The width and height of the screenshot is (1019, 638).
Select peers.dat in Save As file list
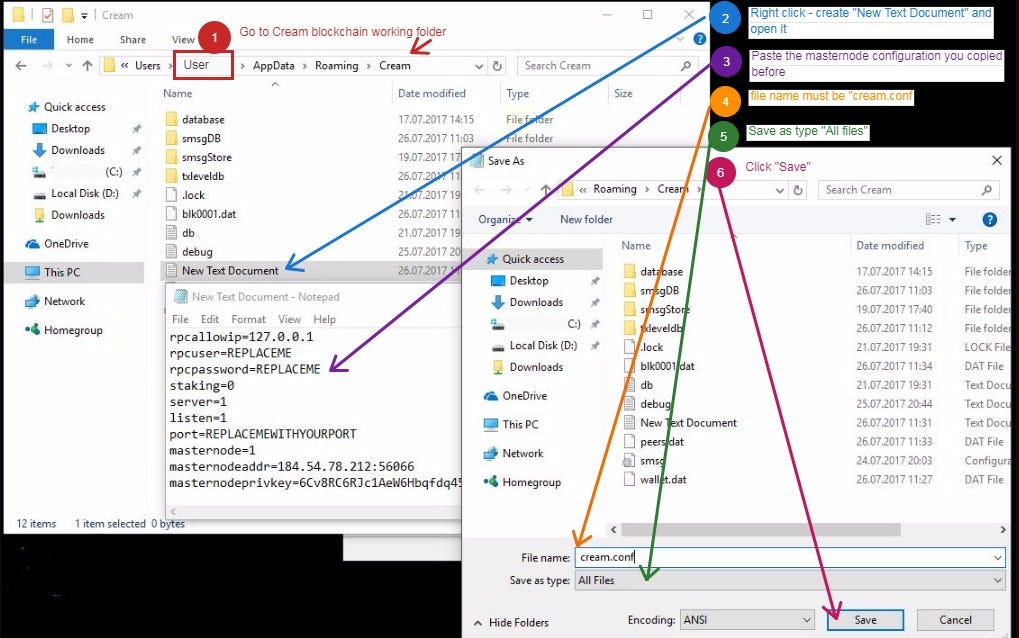(654, 442)
